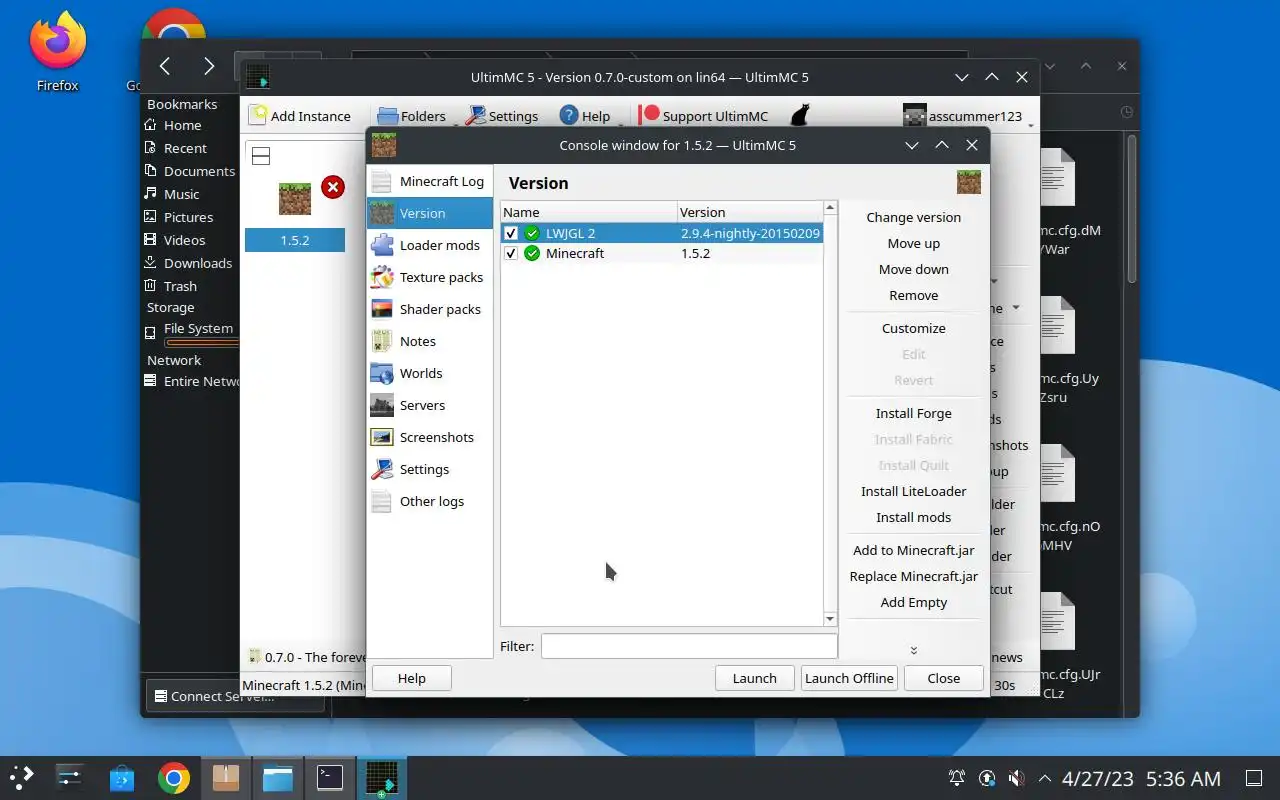This screenshot has width=1280, height=800.
Task: Open Downloads in file manager sidebar
Action: (x=187, y=263)
